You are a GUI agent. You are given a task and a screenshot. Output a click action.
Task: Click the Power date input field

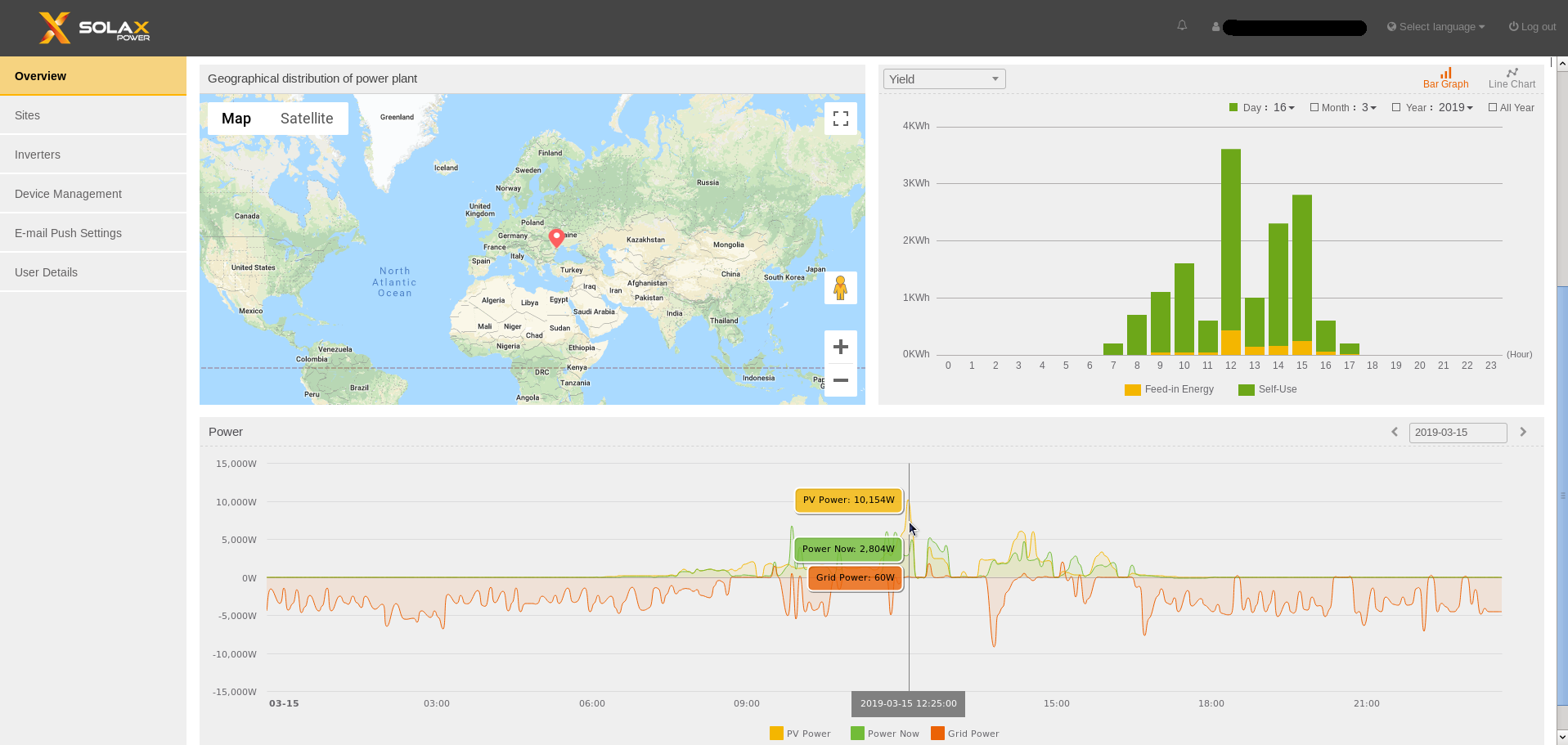tap(1458, 433)
